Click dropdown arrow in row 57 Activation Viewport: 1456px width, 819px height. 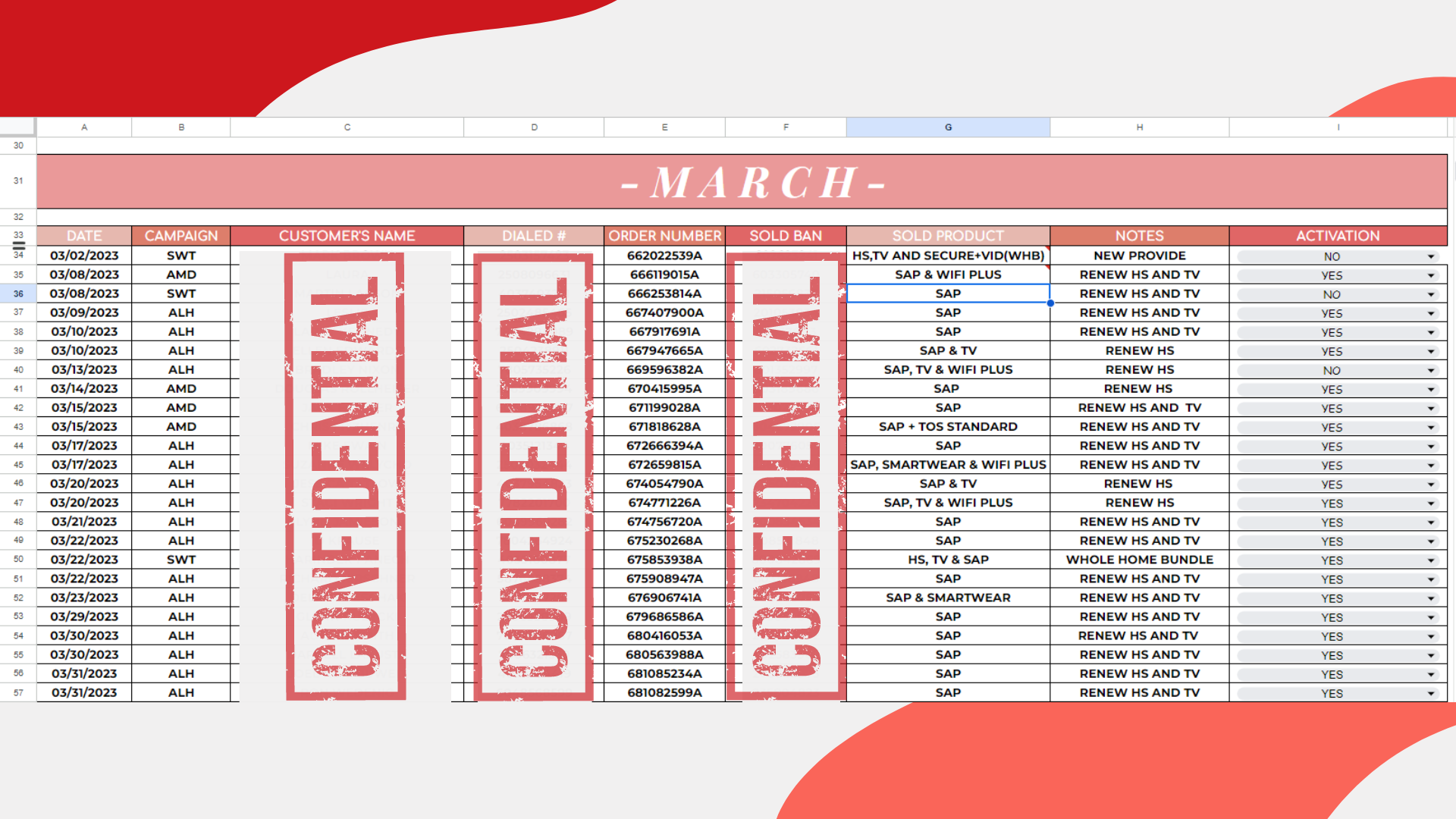pyautogui.click(x=1430, y=694)
